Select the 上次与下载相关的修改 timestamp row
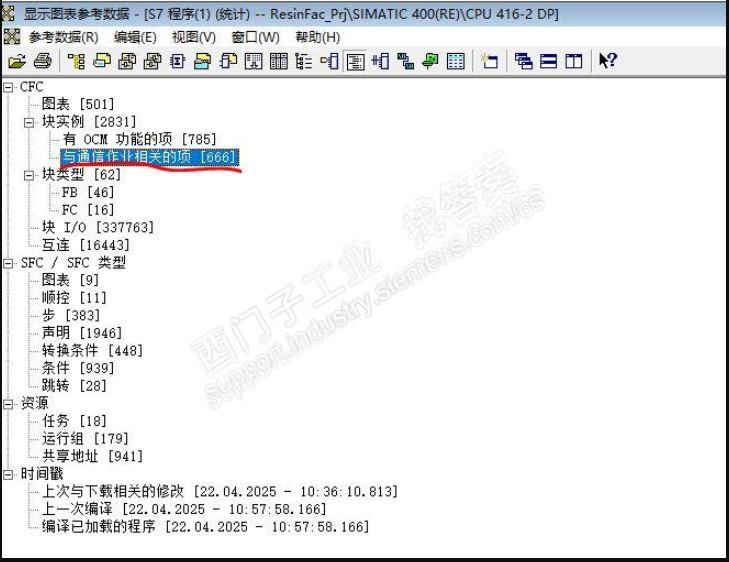This screenshot has height=562, width=729. click(219, 491)
